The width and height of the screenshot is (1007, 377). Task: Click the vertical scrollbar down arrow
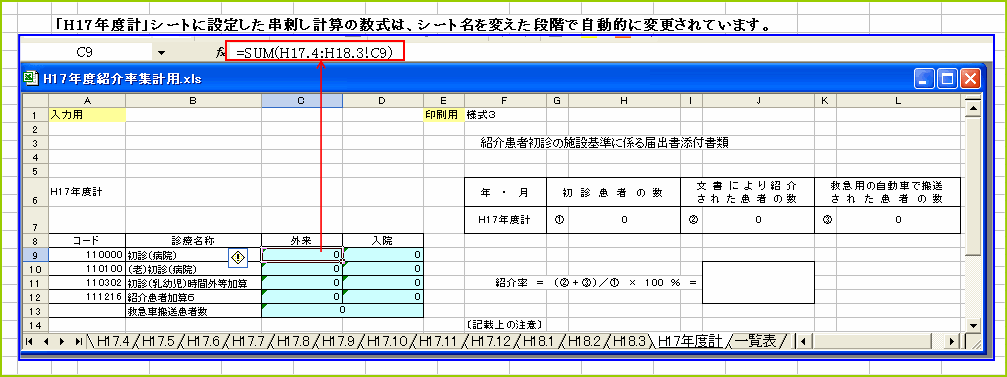point(973,326)
